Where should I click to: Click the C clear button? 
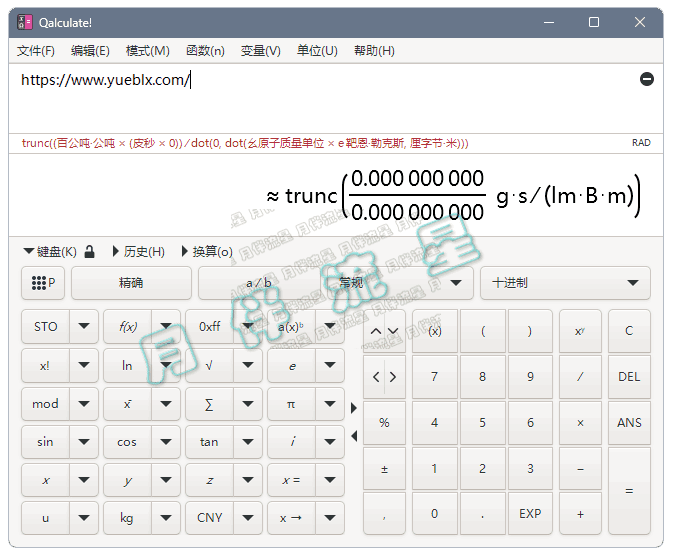(x=629, y=331)
